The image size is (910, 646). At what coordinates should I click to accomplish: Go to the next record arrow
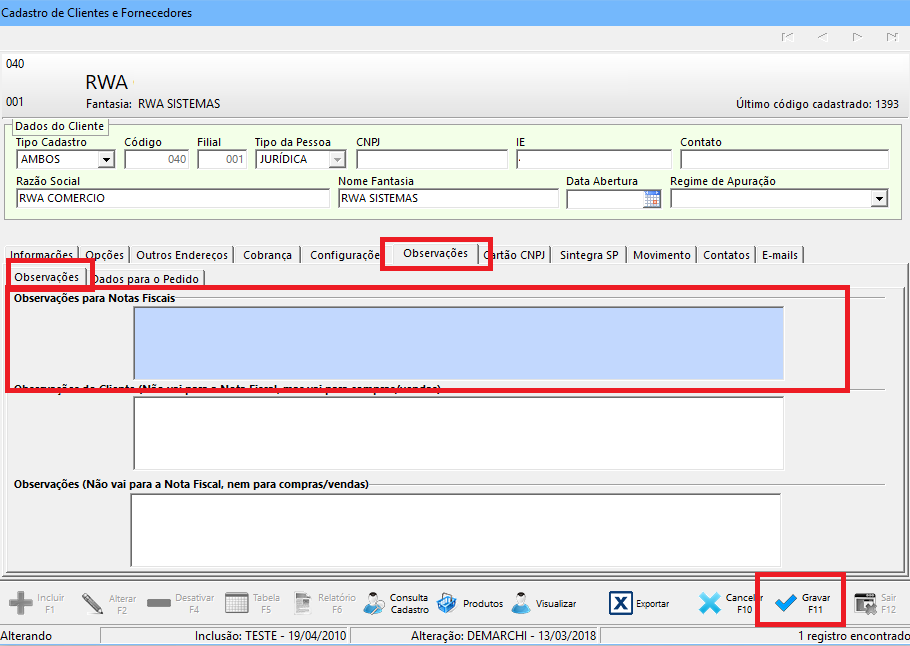(857, 37)
